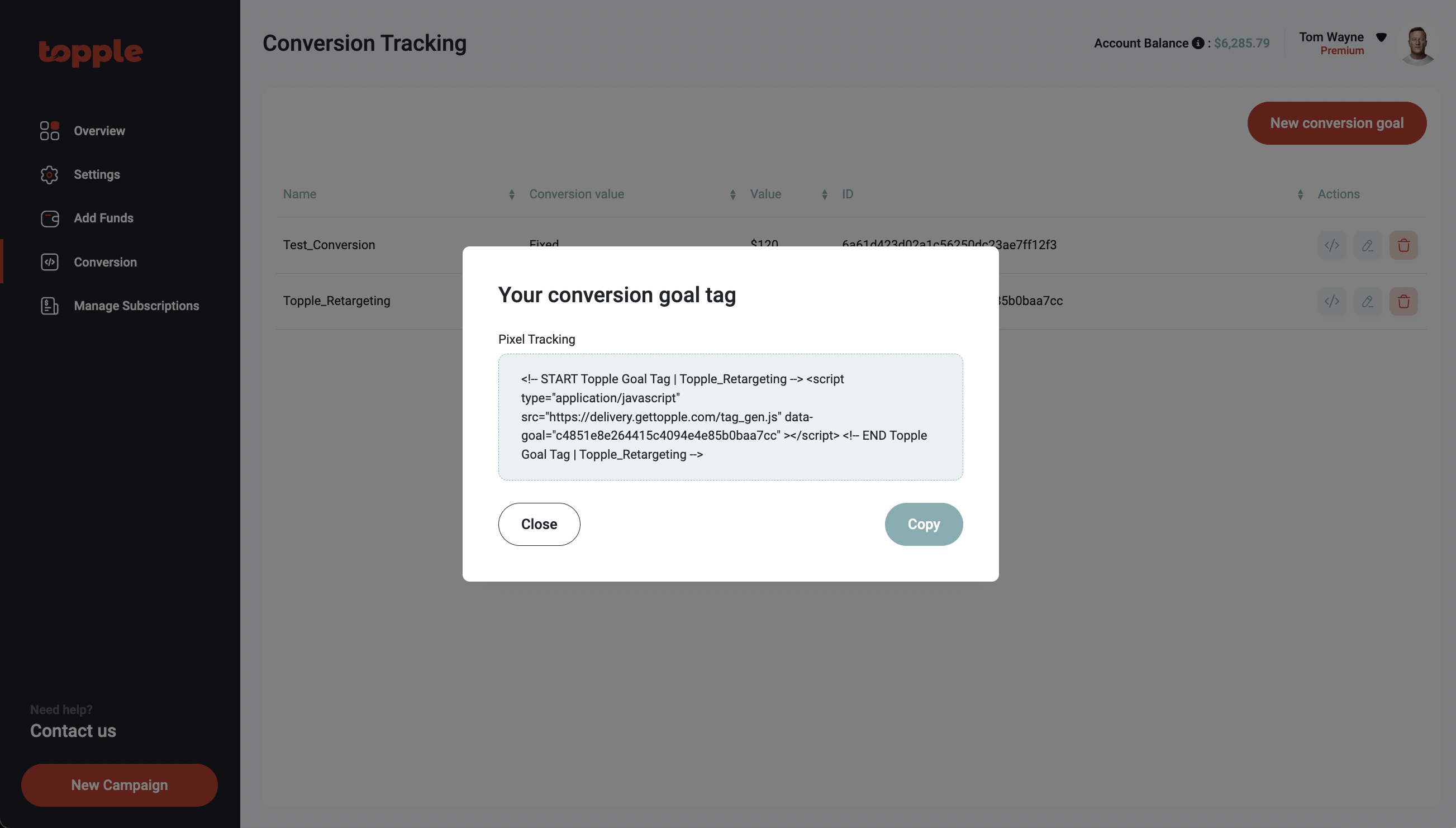Close the conversion goal tag dialog

click(539, 524)
